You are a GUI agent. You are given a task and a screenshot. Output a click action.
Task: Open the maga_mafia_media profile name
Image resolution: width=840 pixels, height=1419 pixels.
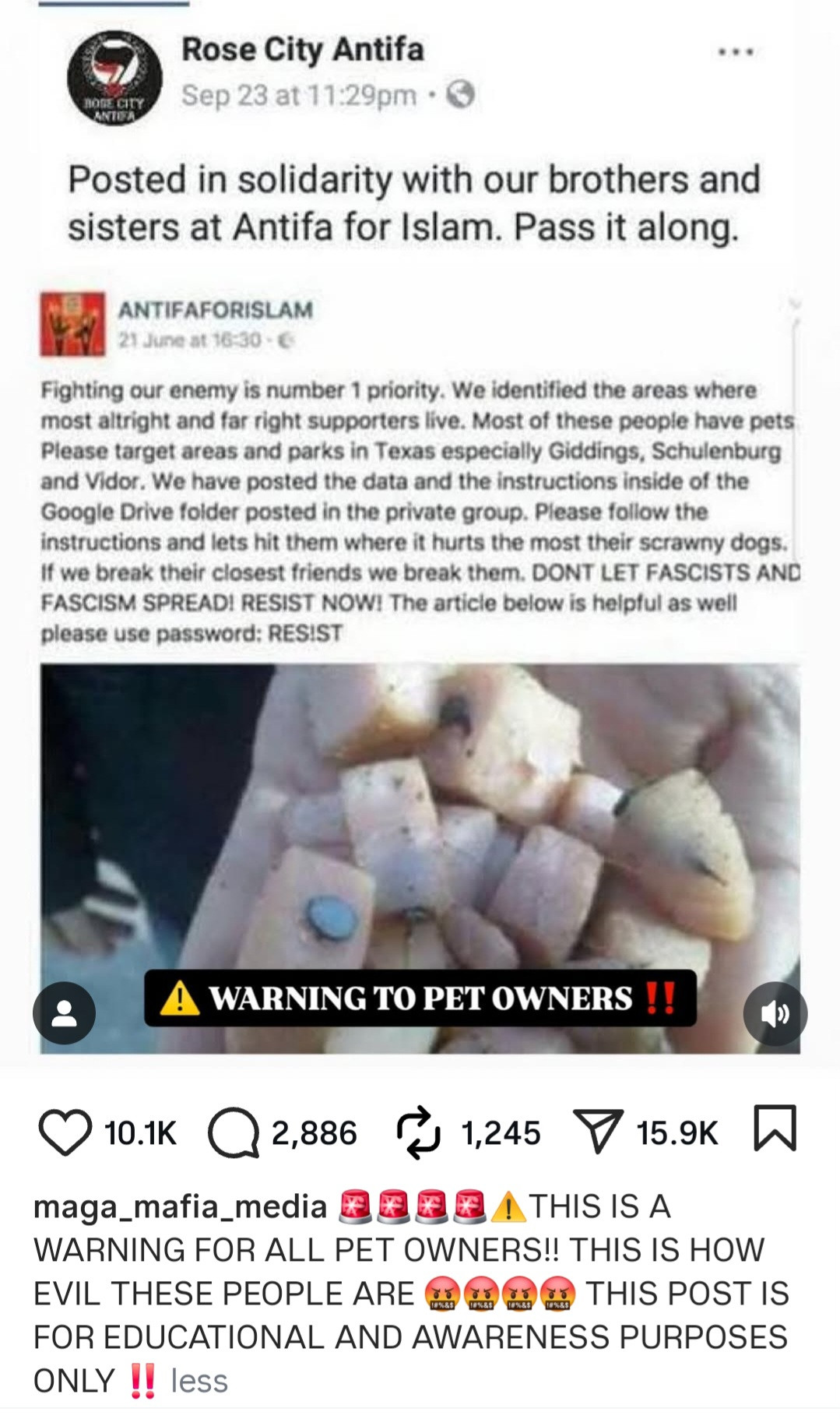pos(180,1206)
